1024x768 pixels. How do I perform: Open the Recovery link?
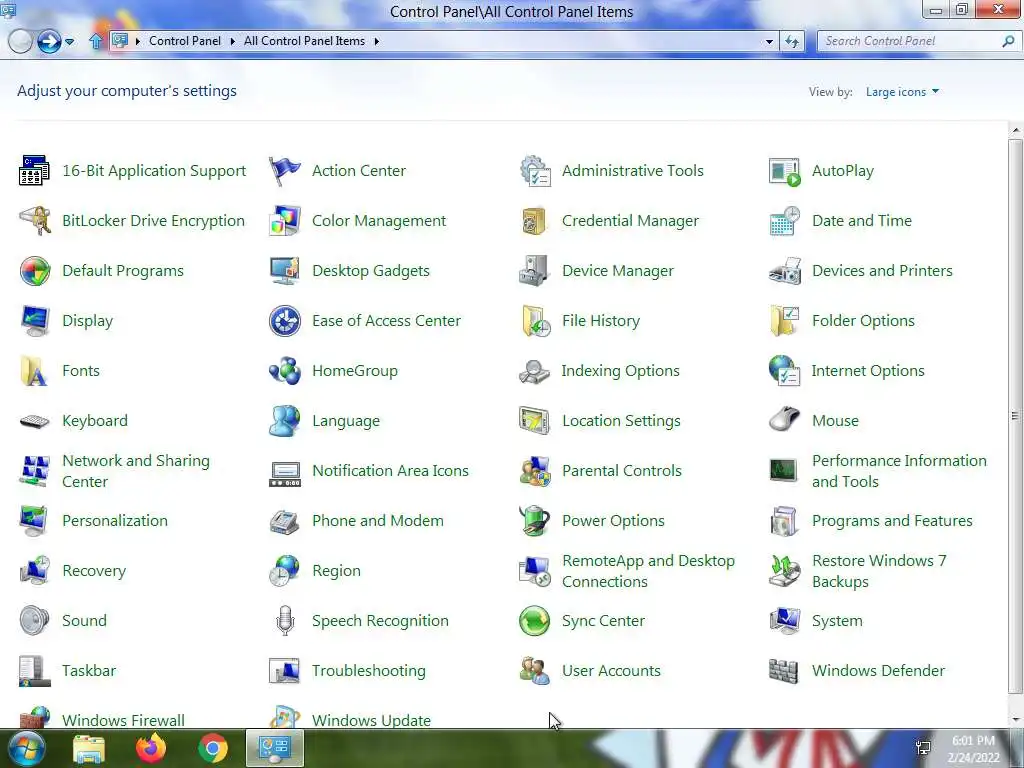click(x=94, y=571)
